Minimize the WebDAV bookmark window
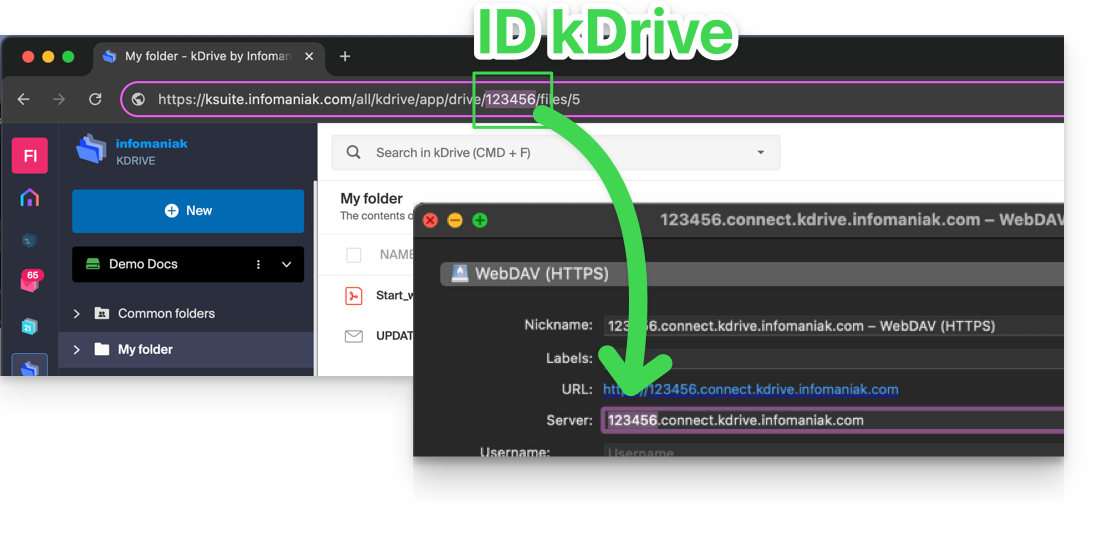This screenshot has height=535, width=1099. pos(455,220)
